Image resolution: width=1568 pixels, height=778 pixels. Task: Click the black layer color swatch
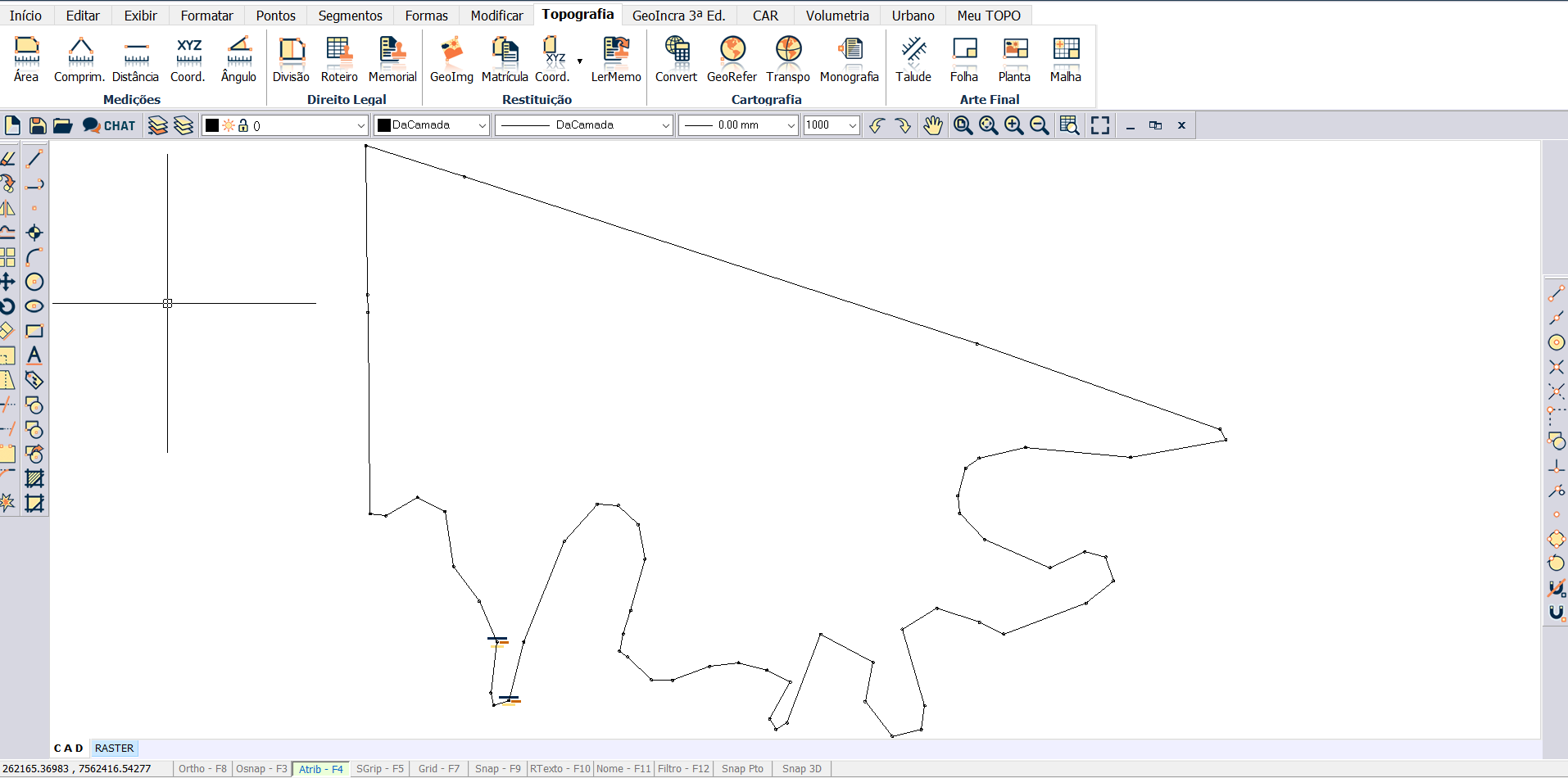[x=211, y=125]
